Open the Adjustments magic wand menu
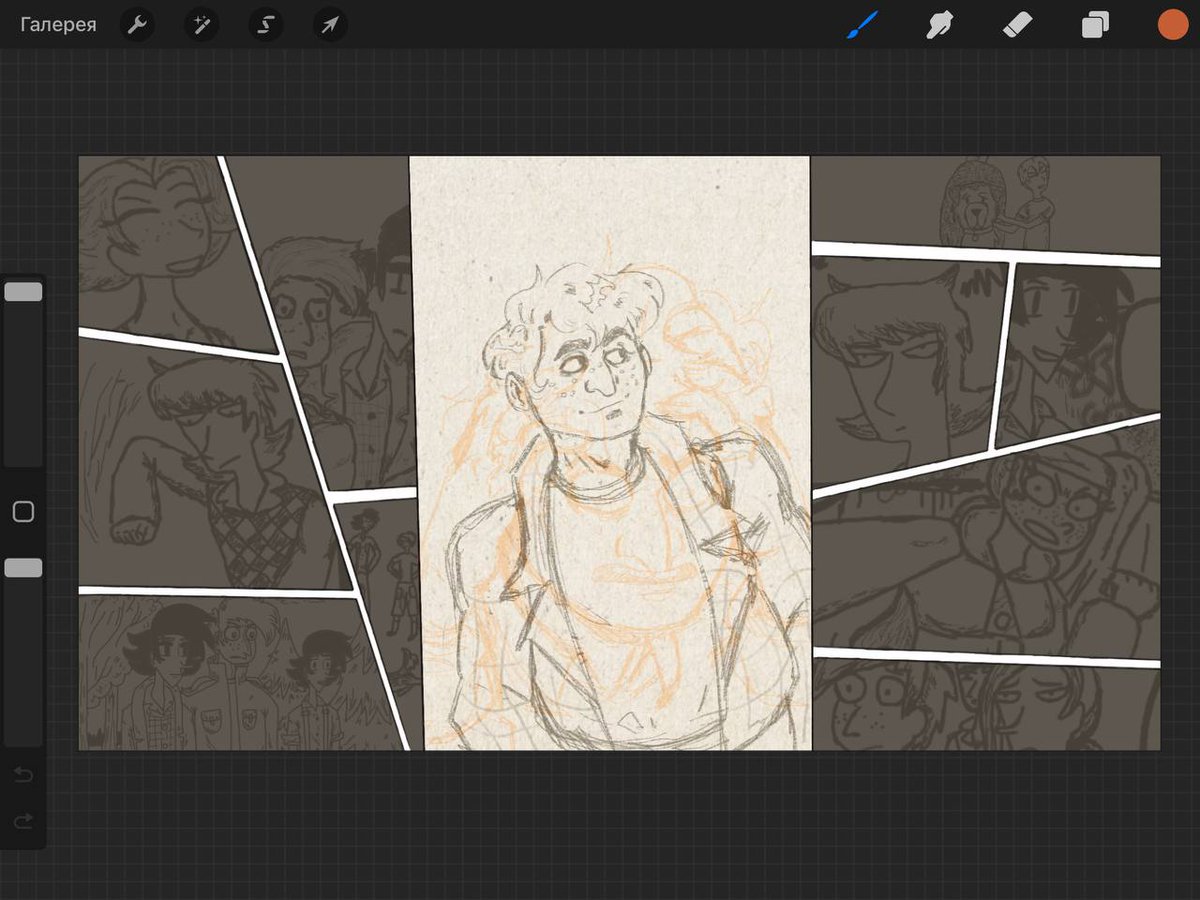Image resolution: width=1200 pixels, height=900 pixels. coord(202,25)
